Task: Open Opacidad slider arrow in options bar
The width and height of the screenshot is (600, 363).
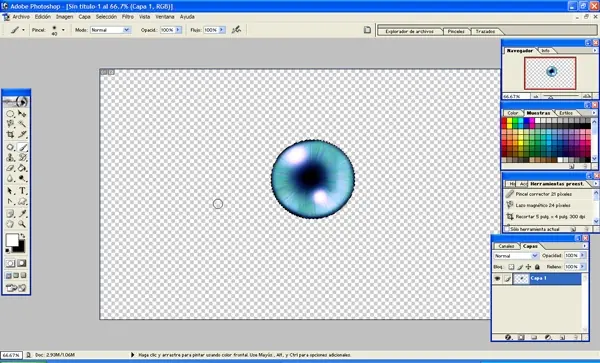Action: (178, 30)
